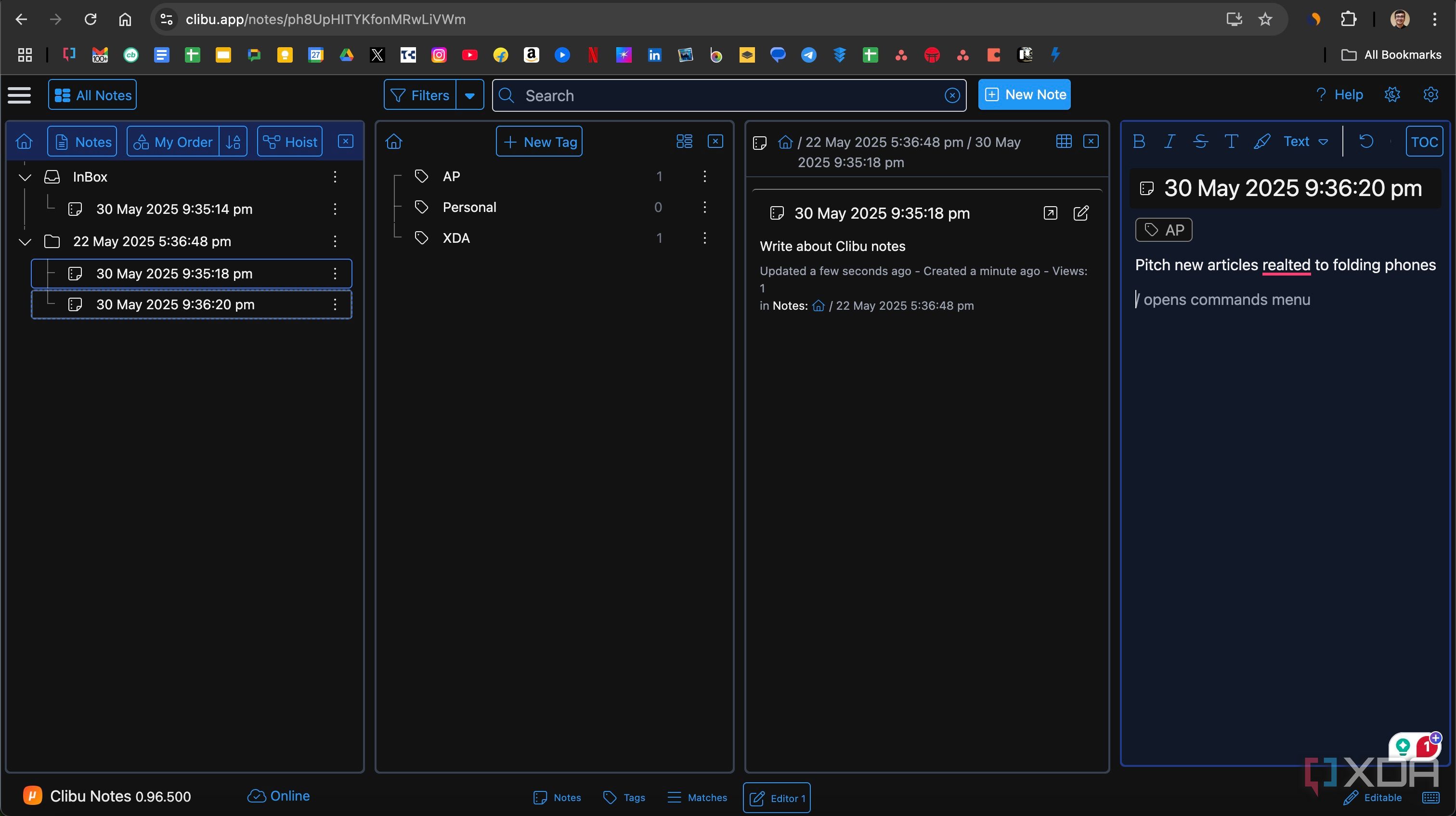Apply Strikethrough formatting

pos(1200,141)
